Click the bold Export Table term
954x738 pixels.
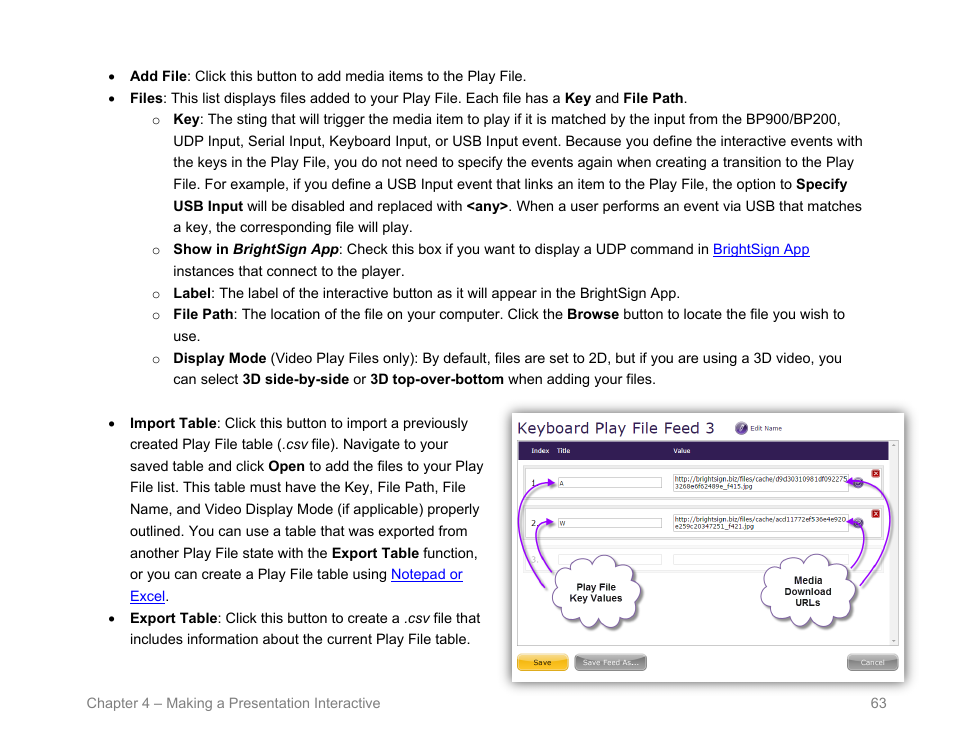click(173, 618)
